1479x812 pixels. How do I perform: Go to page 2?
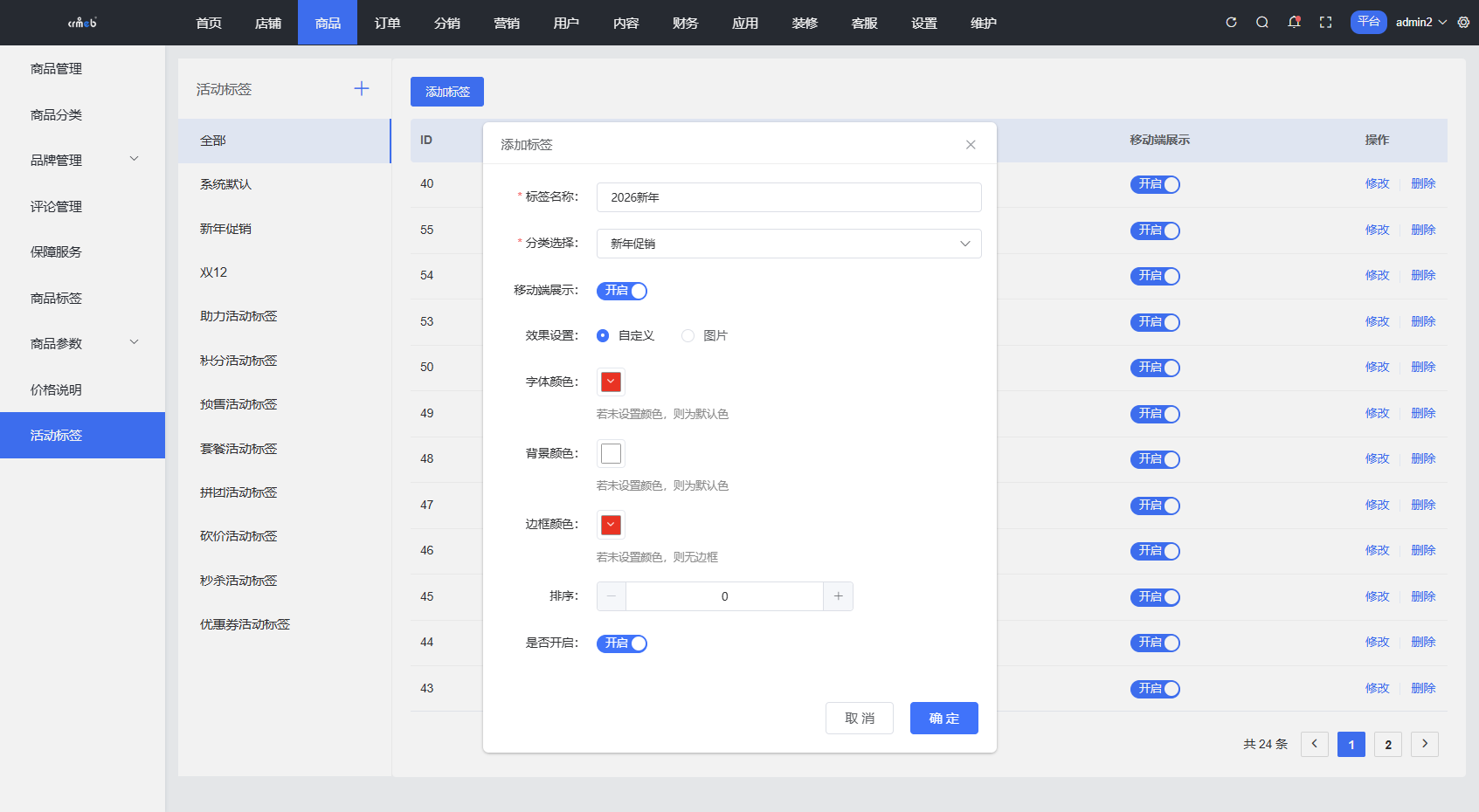tap(1387, 744)
